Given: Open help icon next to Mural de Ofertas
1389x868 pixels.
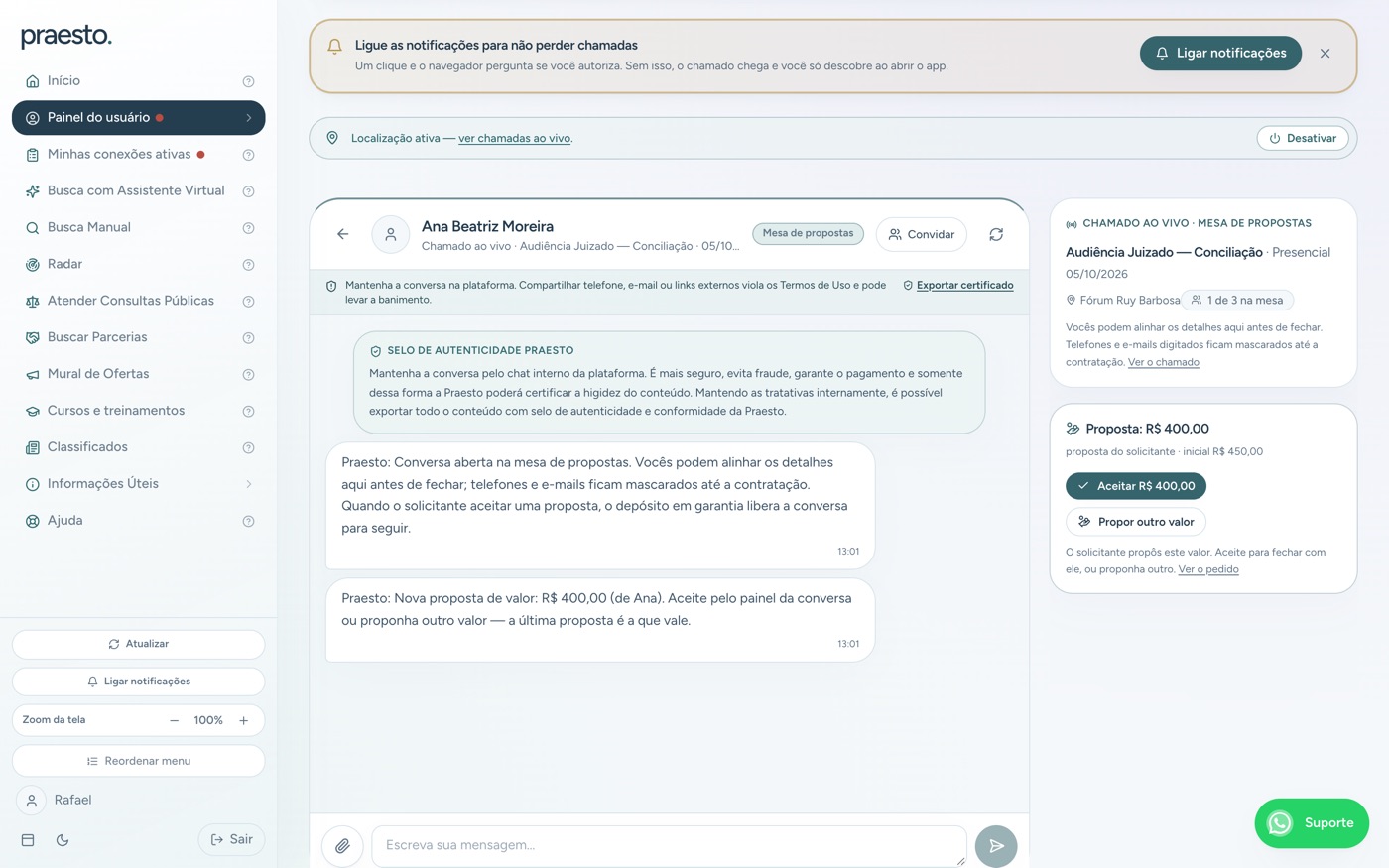Looking at the screenshot, I should (x=249, y=375).
